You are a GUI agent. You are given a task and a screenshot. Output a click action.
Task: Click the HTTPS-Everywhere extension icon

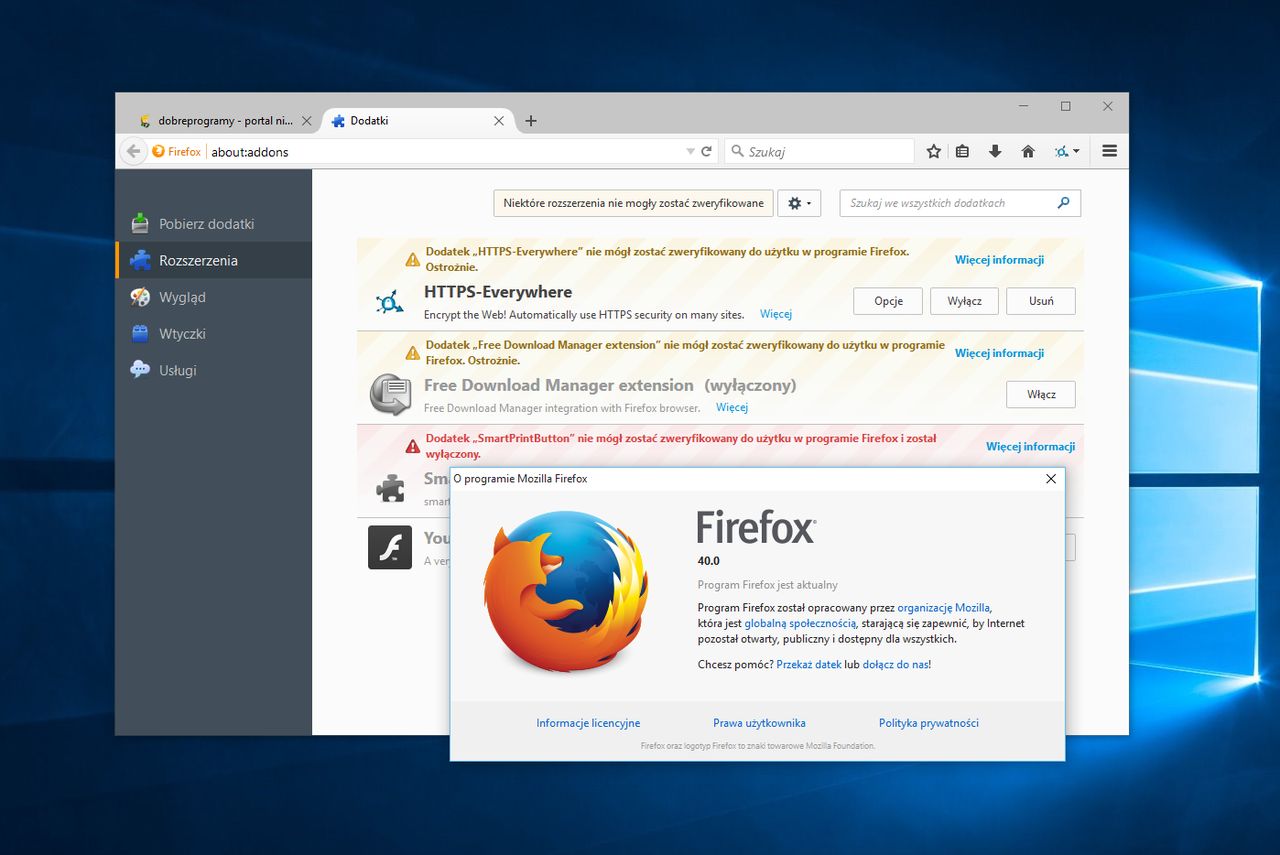point(390,302)
